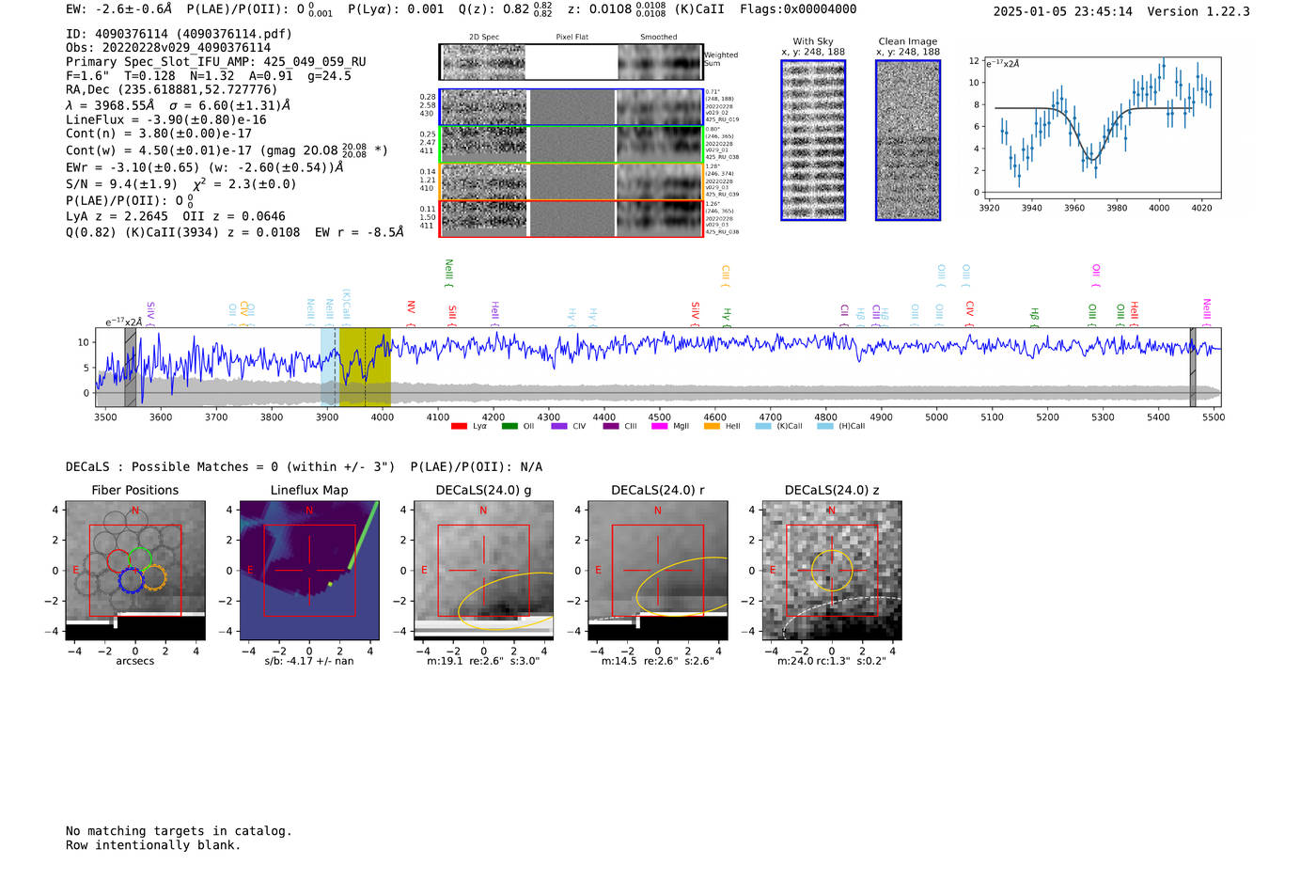
Task: Click the DECaLS(24.0) g cutout image
Action: (x=483, y=570)
